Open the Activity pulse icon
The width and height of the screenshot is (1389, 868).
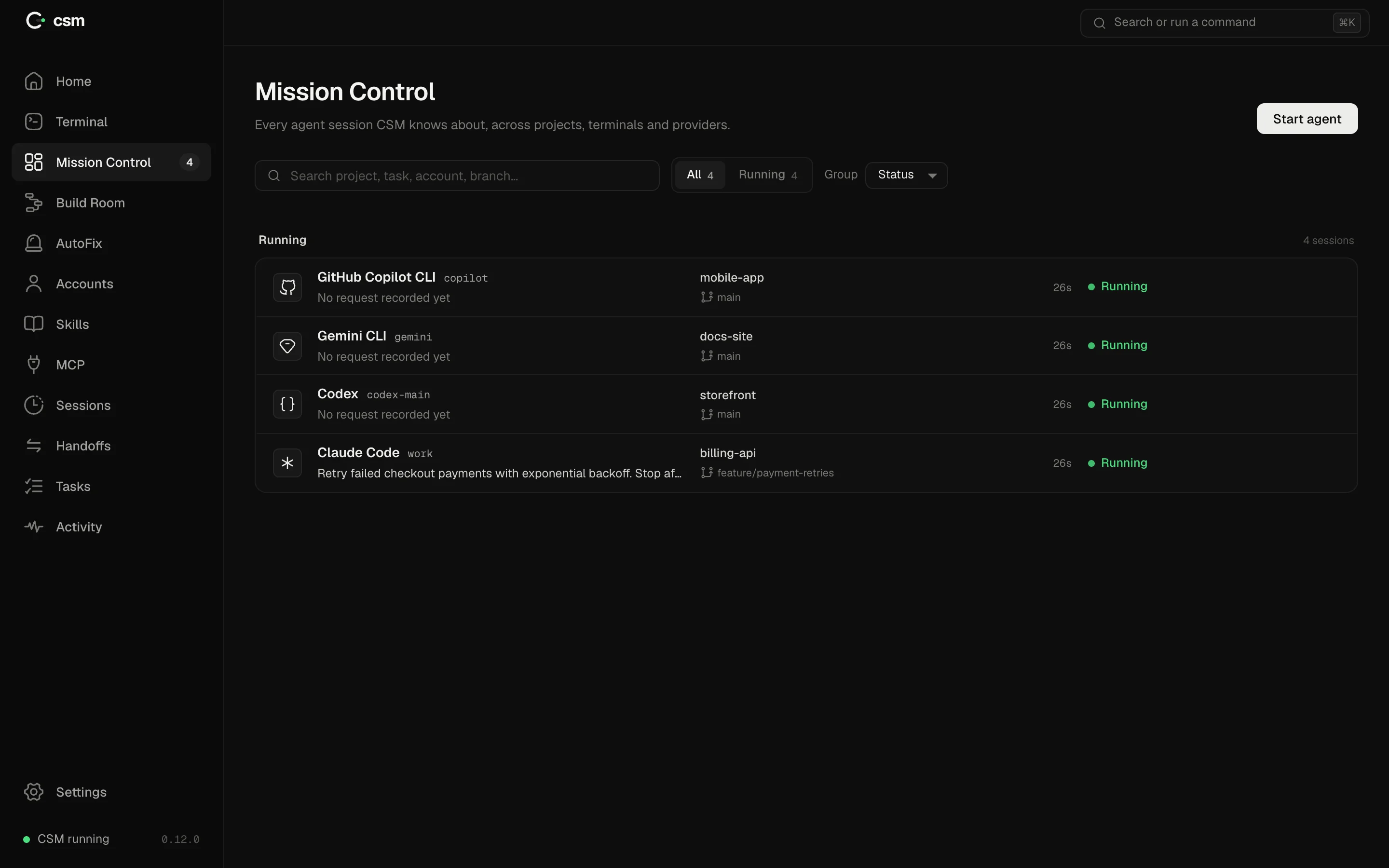(x=33, y=527)
